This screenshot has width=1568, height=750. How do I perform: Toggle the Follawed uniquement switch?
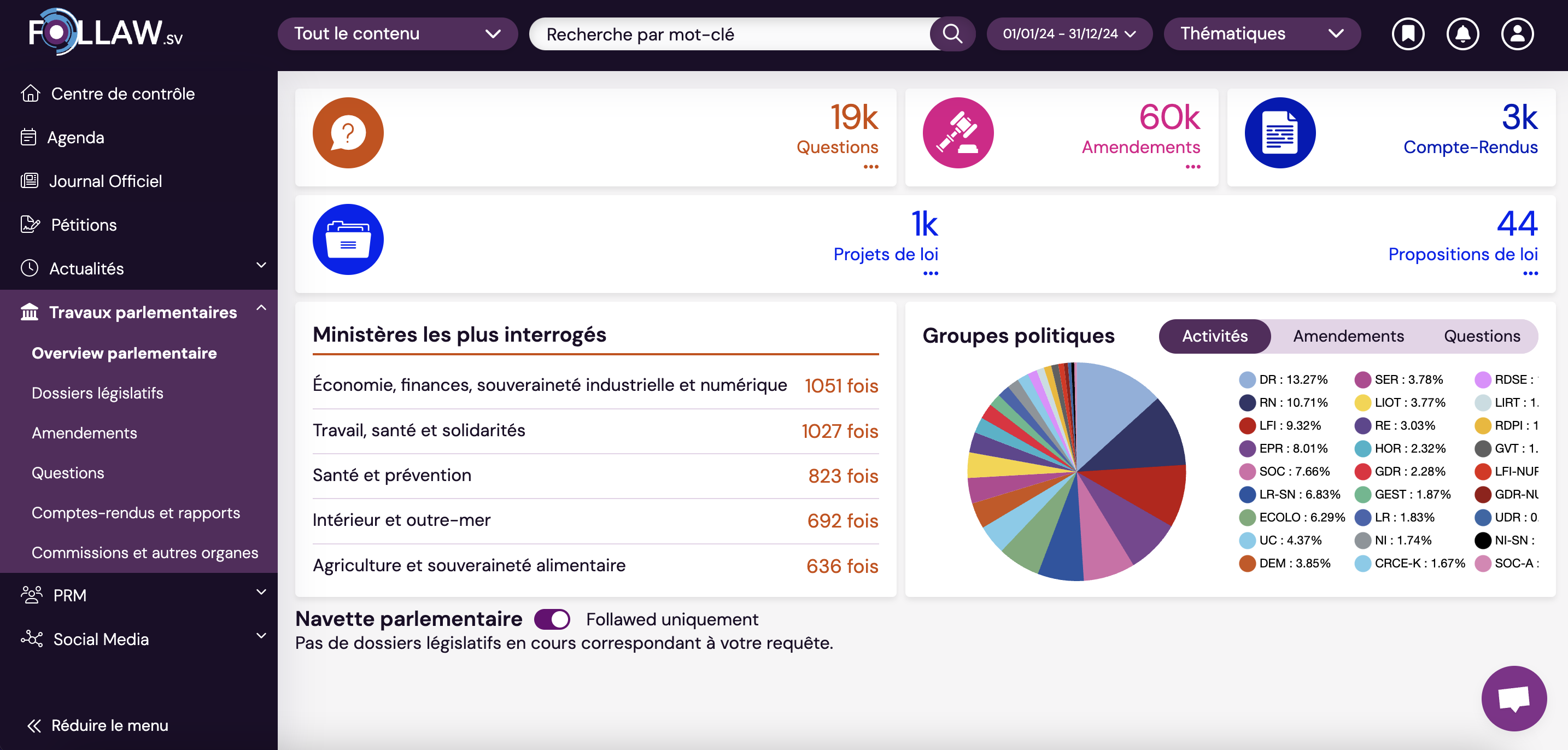pyautogui.click(x=552, y=619)
